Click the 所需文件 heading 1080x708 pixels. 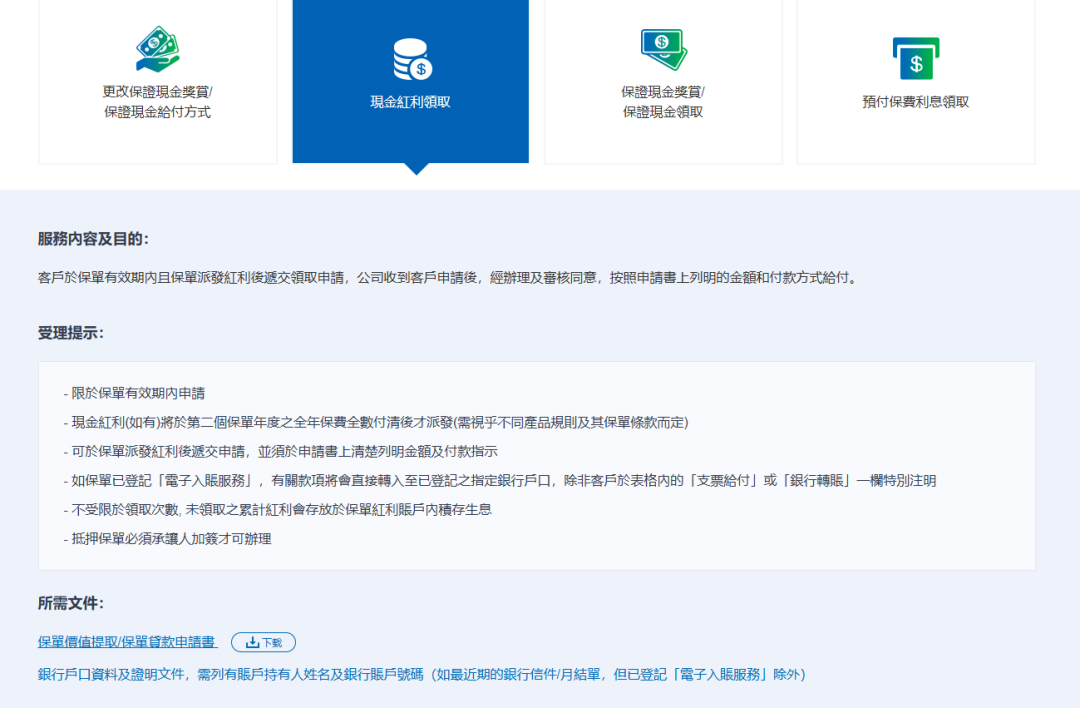point(71,603)
